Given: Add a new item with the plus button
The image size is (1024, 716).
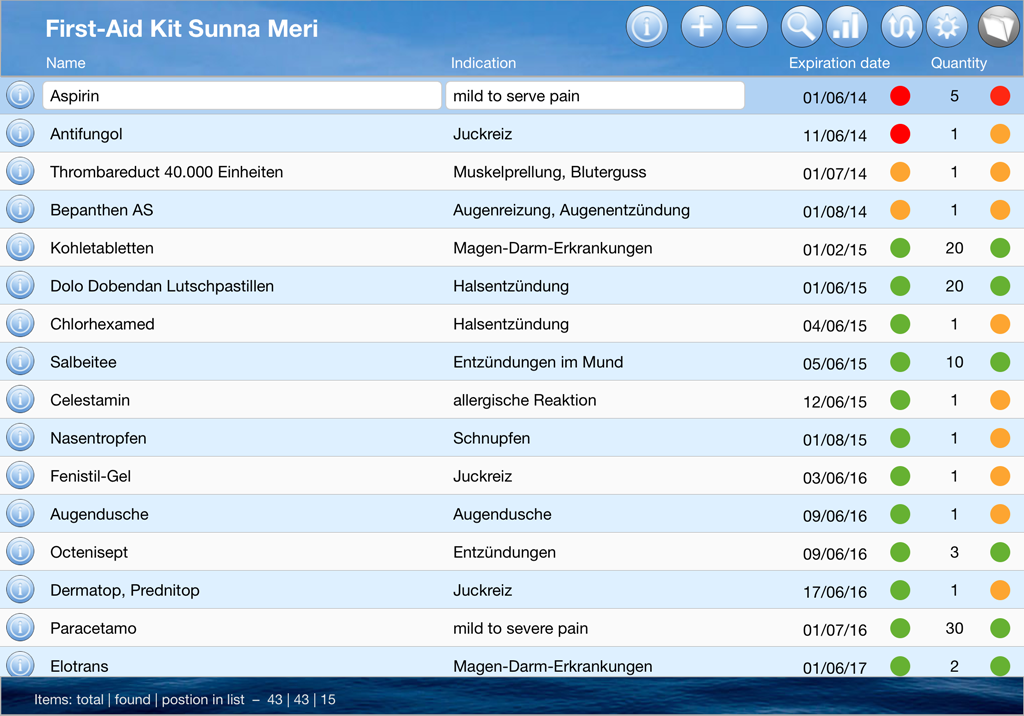Looking at the screenshot, I should pyautogui.click(x=701, y=27).
